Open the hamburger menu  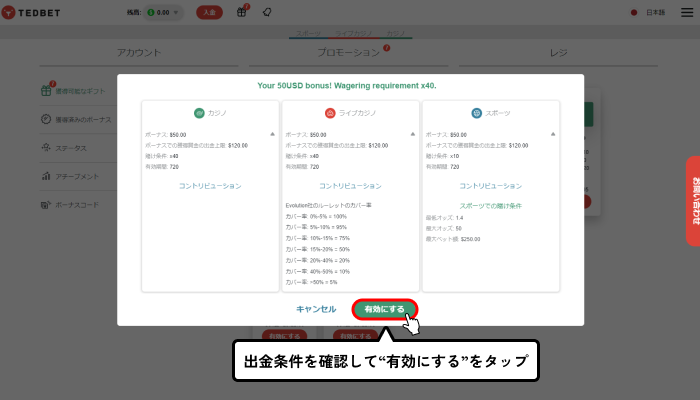687,12
